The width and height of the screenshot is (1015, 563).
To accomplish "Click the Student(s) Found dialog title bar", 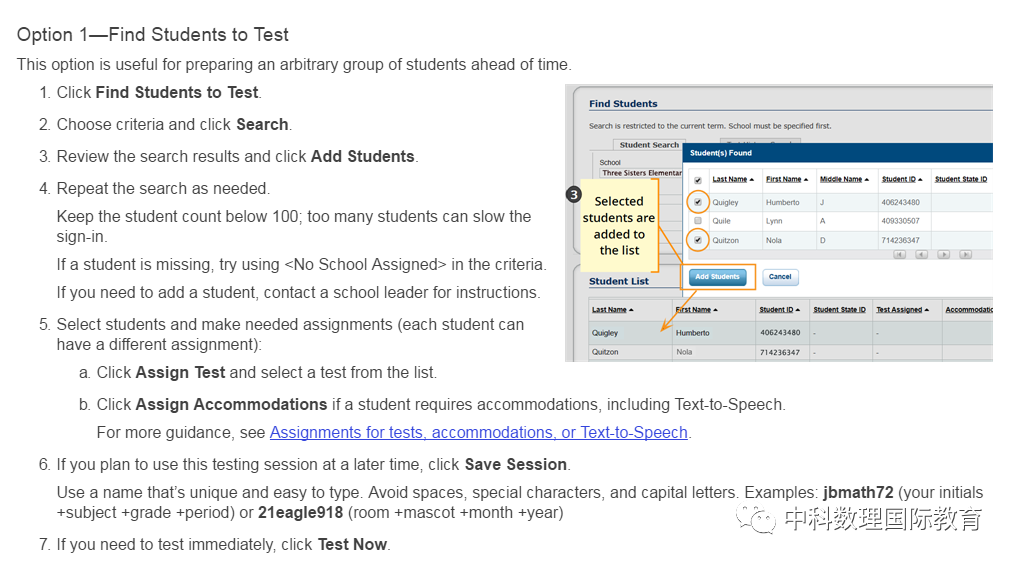I will click(838, 153).
